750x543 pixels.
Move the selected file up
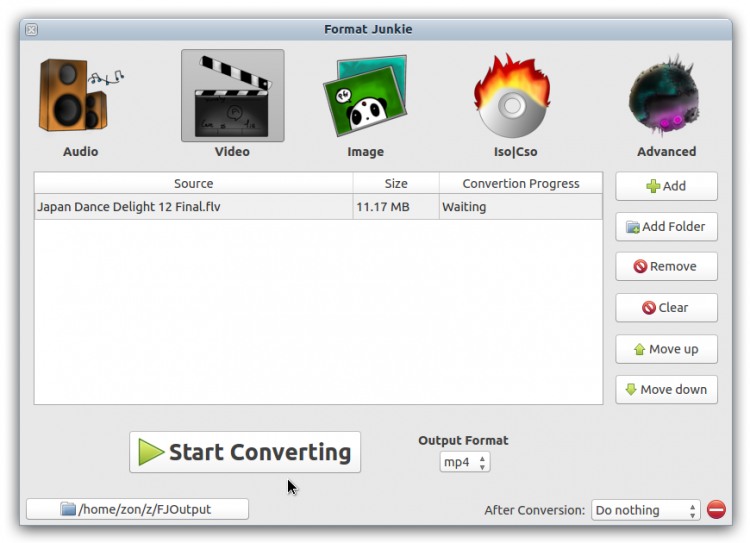(666, 349)
